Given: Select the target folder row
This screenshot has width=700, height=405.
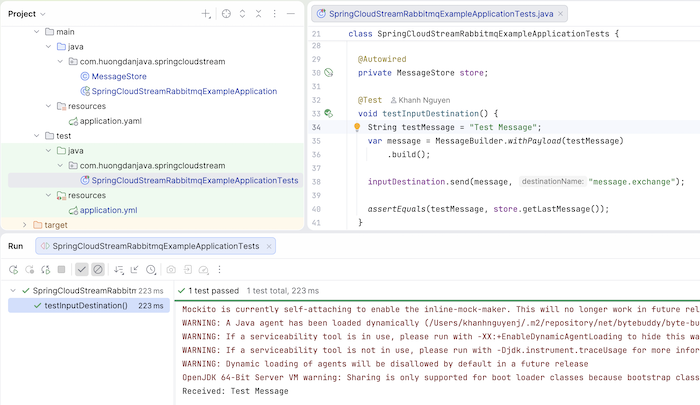Looking at the screenshot, I should pyautogui.click(x=152, y=225).
